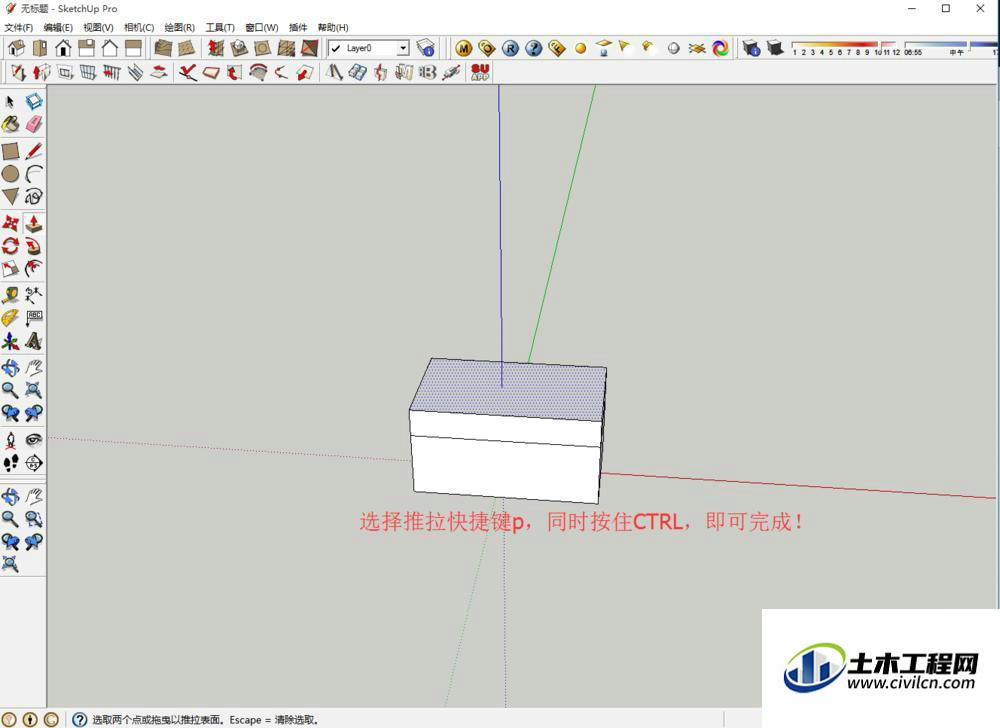Image resolution: width=1000 pixels, height=728 pixels.
Task: Open the 视图(V) menu
Action: point(98,27)
